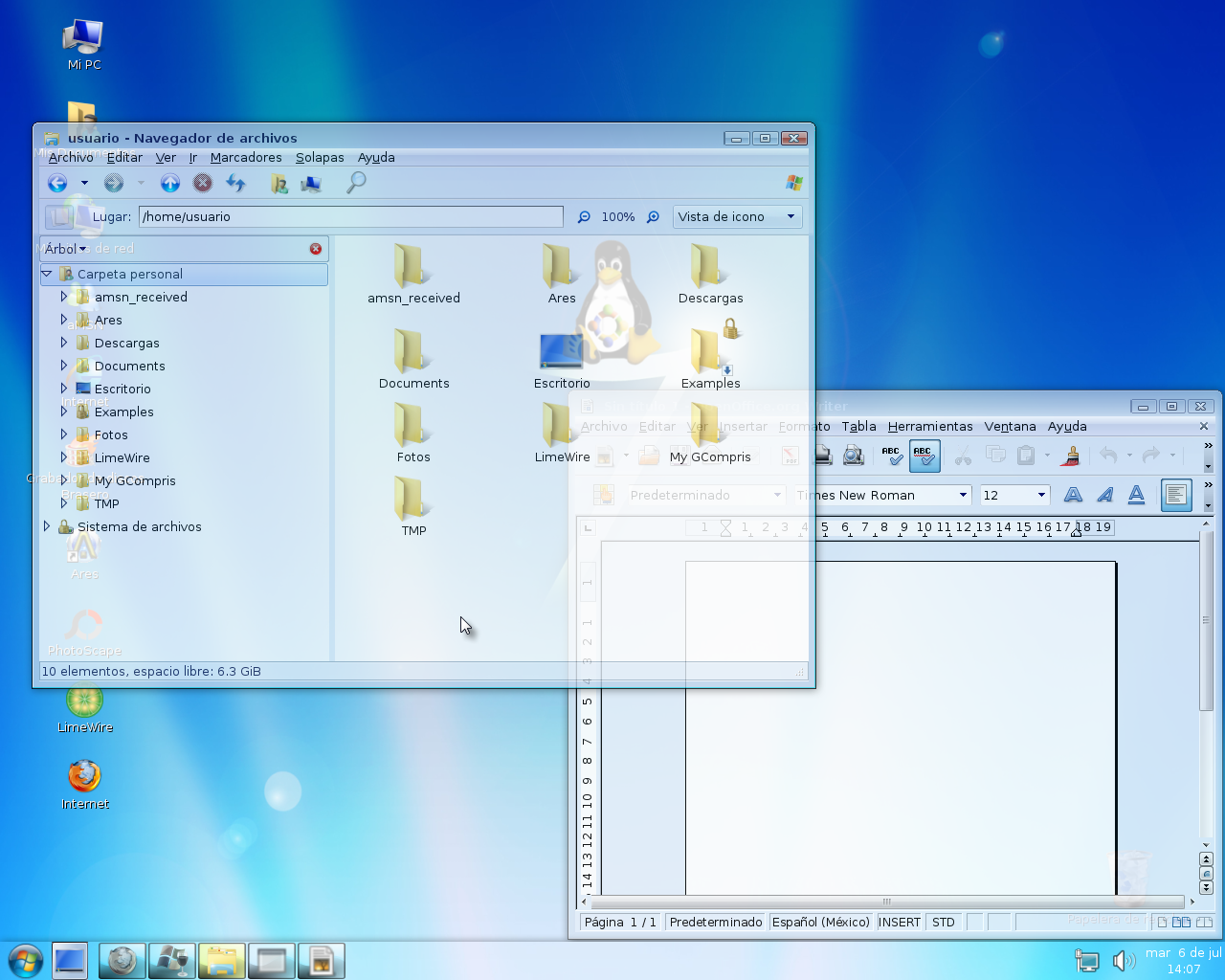Open Tabla menu in Writer
The image size is (1225, 980).
pos(859,427)
